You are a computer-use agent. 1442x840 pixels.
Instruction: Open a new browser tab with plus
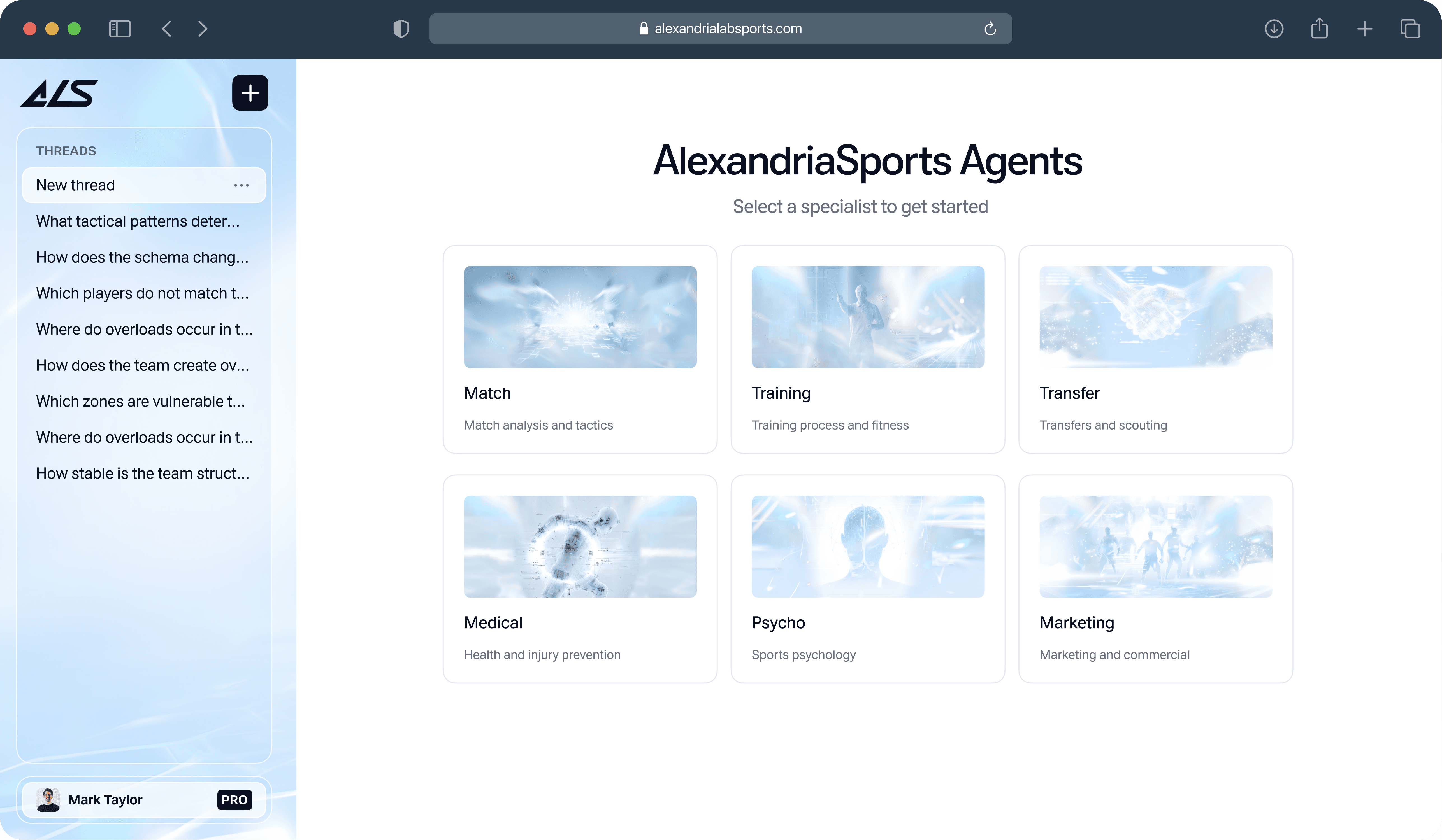[1365, 29]
